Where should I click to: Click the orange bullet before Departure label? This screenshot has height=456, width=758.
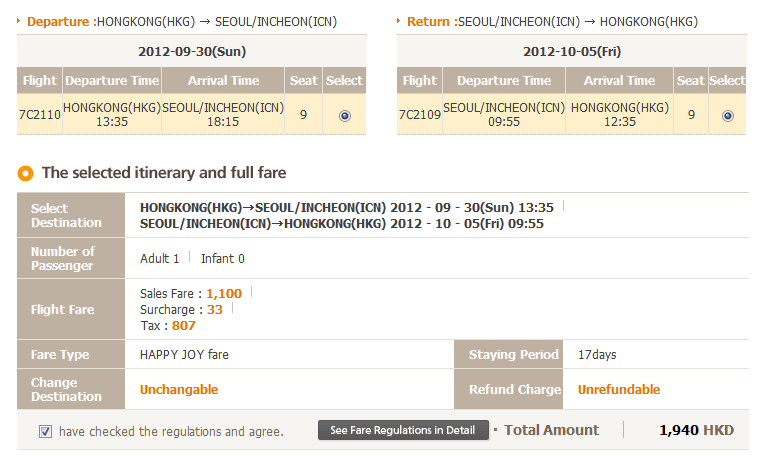[21, 21]
